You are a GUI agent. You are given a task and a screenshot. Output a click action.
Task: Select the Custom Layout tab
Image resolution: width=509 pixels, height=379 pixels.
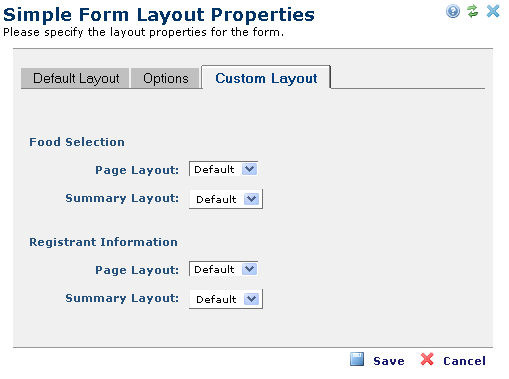click(266, 78)
